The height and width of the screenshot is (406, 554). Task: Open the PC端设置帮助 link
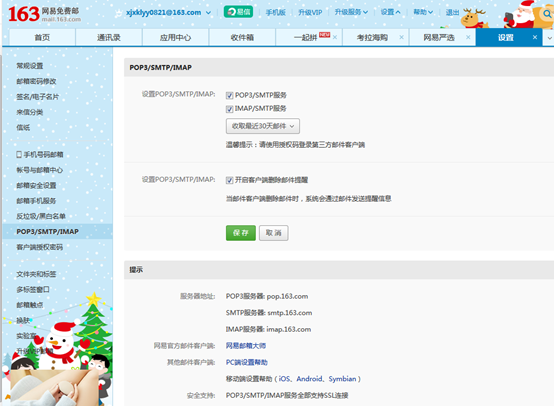[247, 362]
